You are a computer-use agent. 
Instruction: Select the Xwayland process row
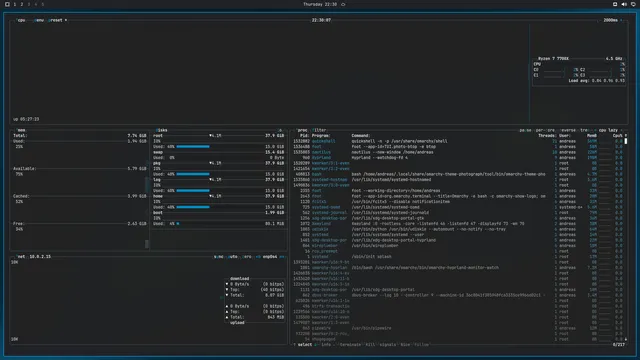tap(457, 224)
